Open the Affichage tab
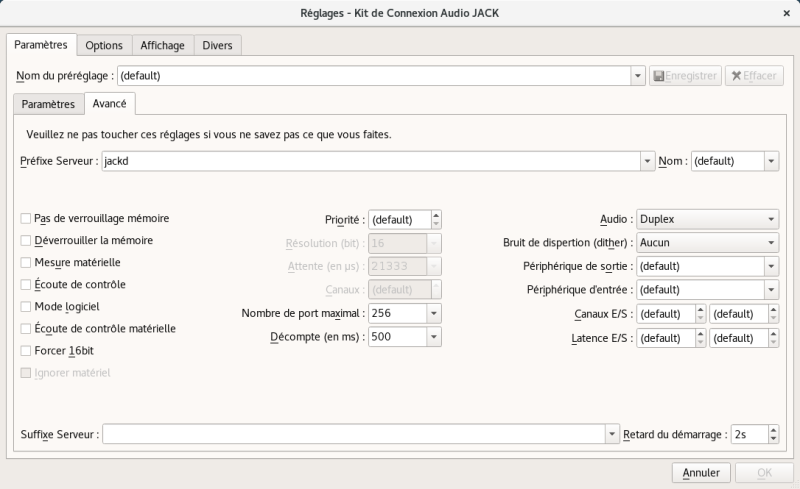 [x=162, y=45]
